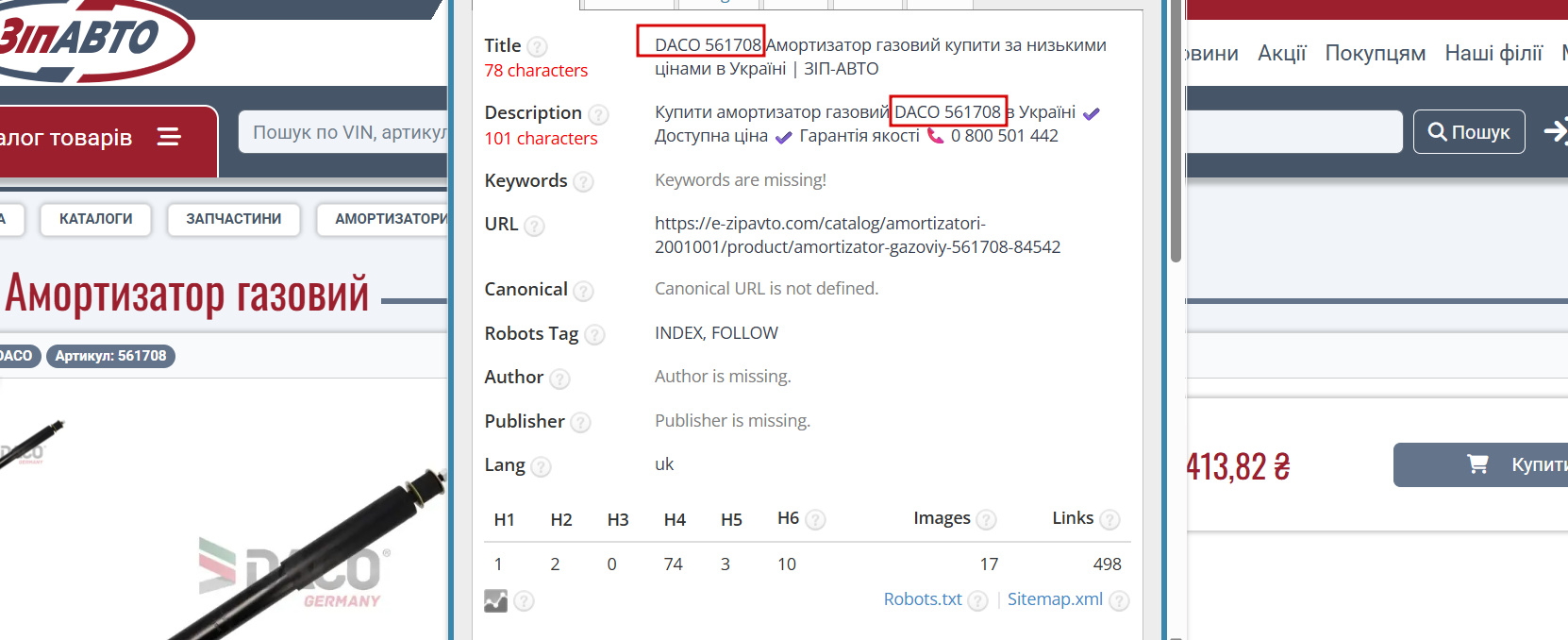Click the help icon beside Images count
This screenshot has width=1568, height=640.
point(986,519)
